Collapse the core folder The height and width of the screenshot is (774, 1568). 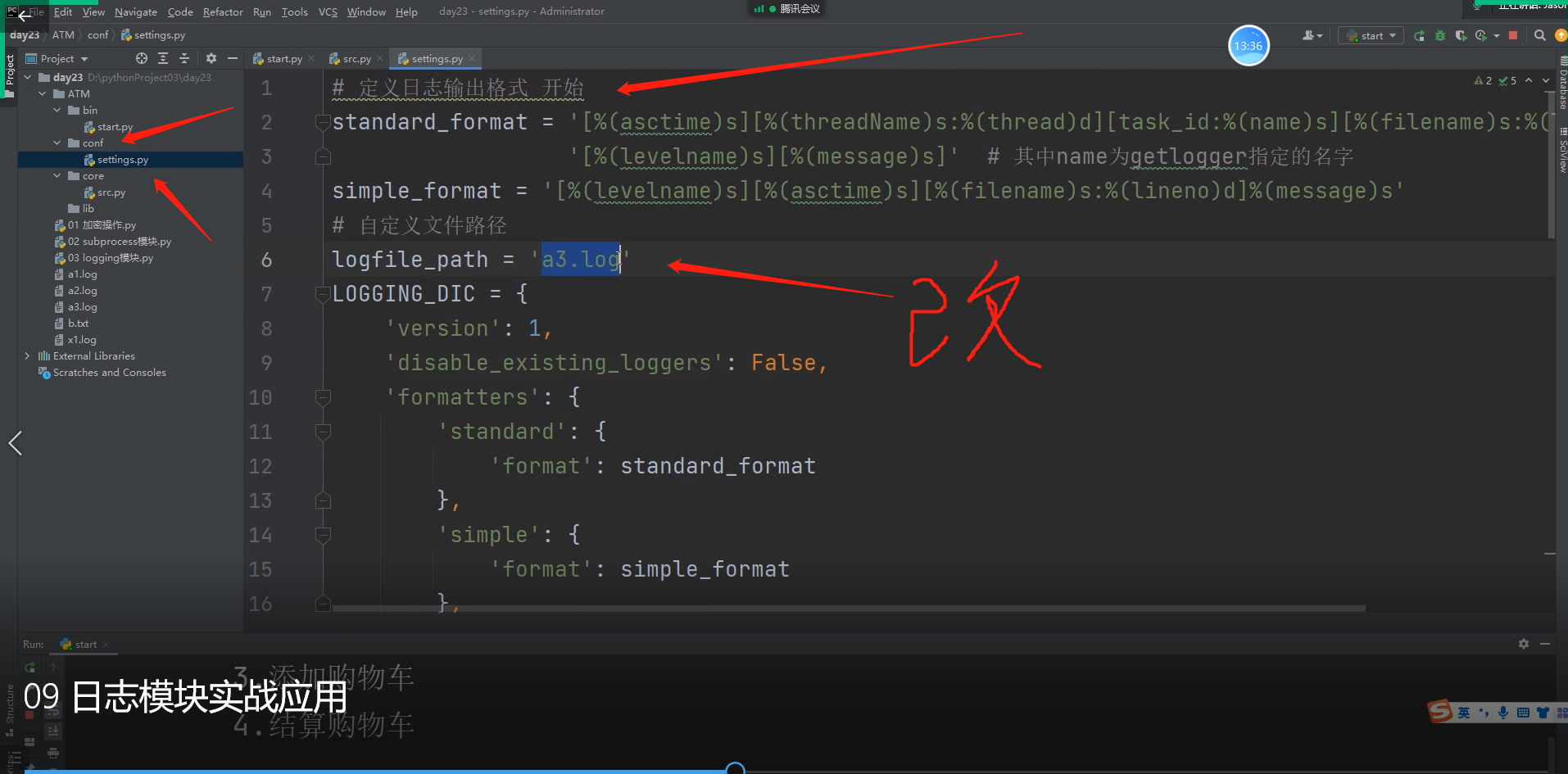57,175
